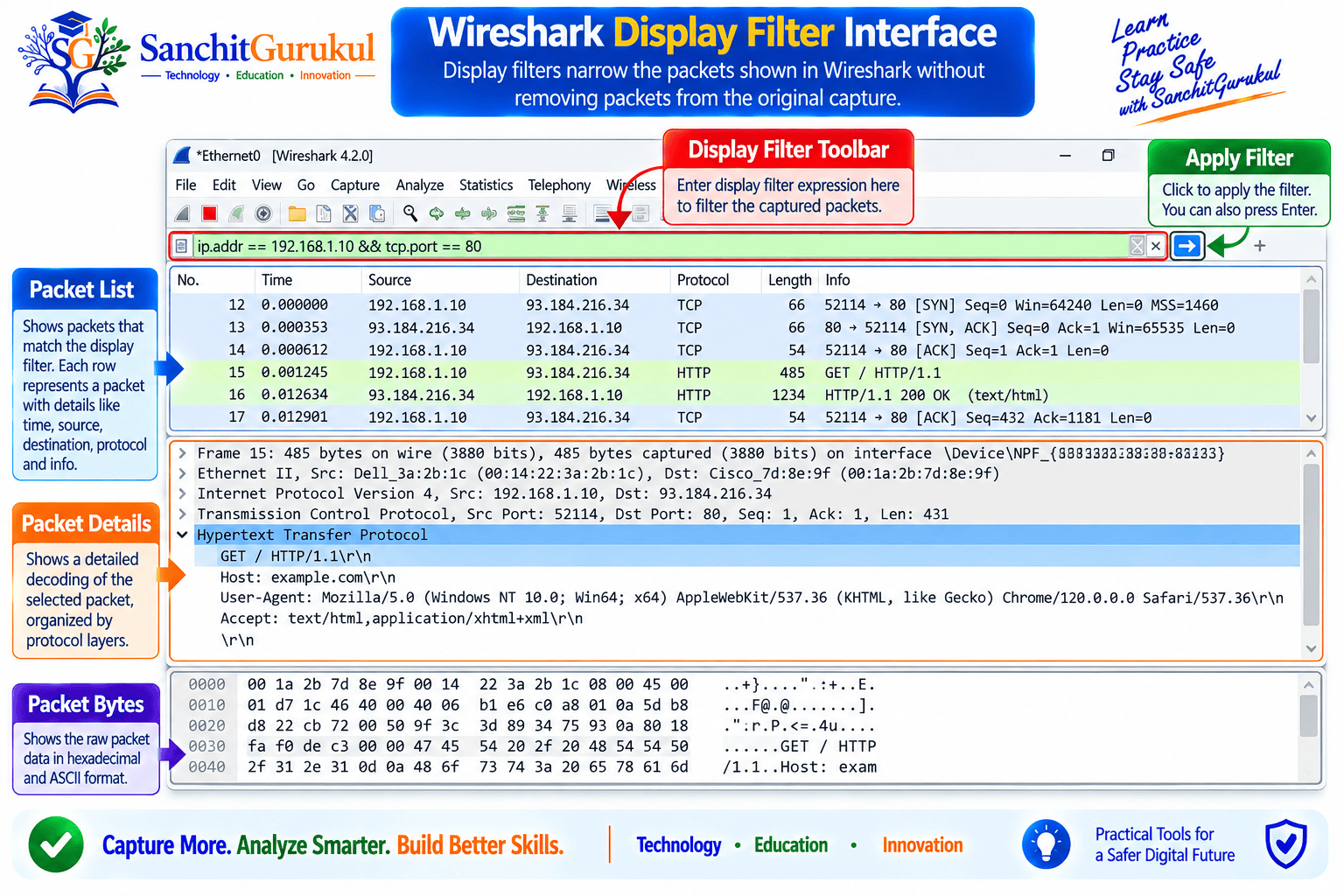Select packet 12 SYN row
This screenshot has width=1344, height=896.
click(x=735, y=305)
